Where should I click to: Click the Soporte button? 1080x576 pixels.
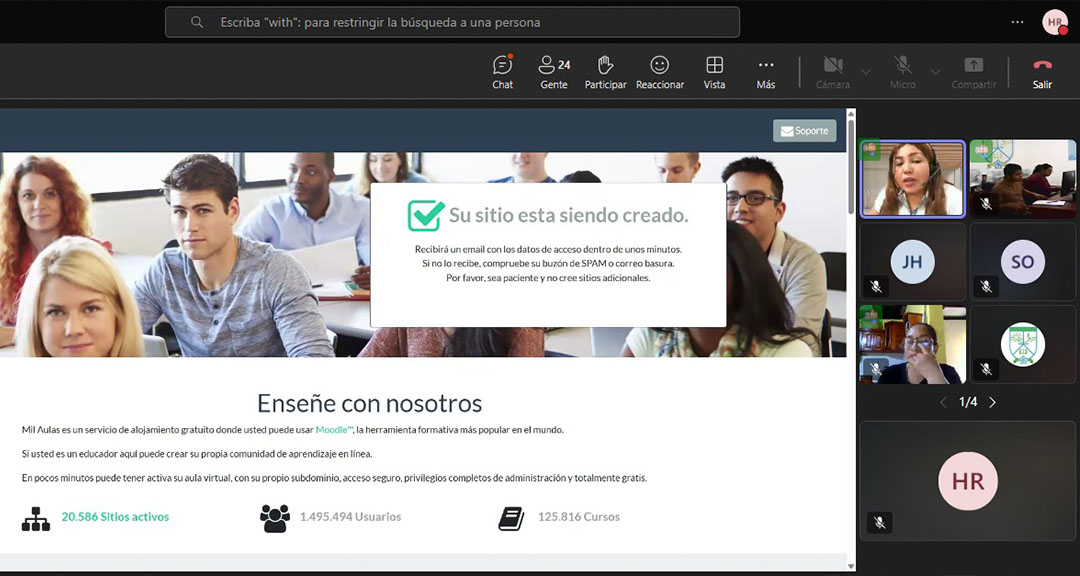coord(804,131)
